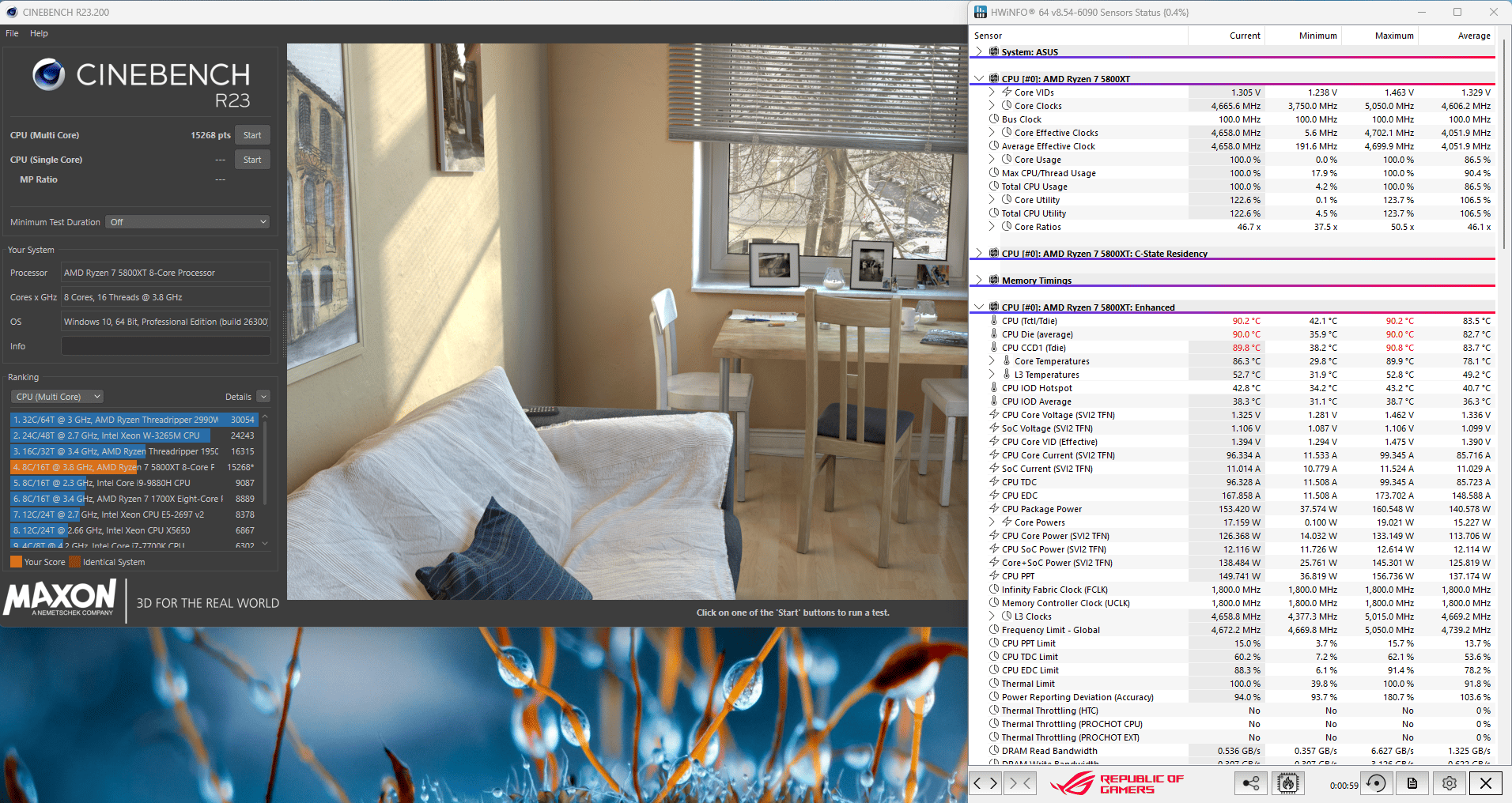Open the File menu in Cinebench

12,33
